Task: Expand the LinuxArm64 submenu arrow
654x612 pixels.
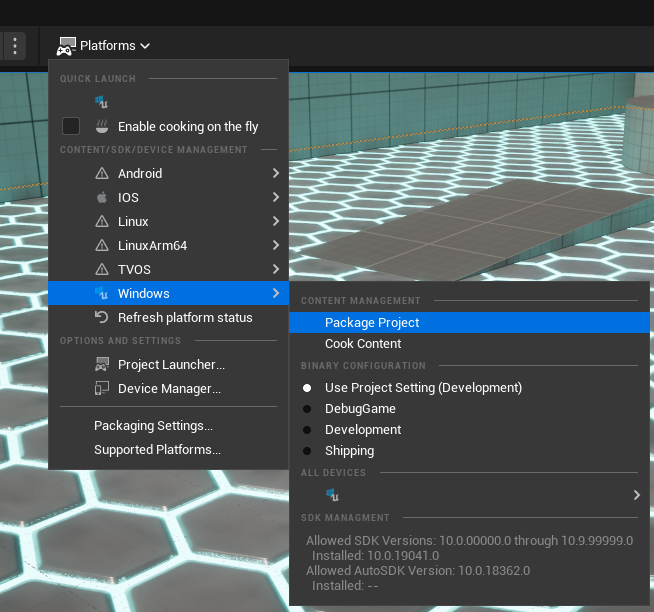Action: coord(276,245)
